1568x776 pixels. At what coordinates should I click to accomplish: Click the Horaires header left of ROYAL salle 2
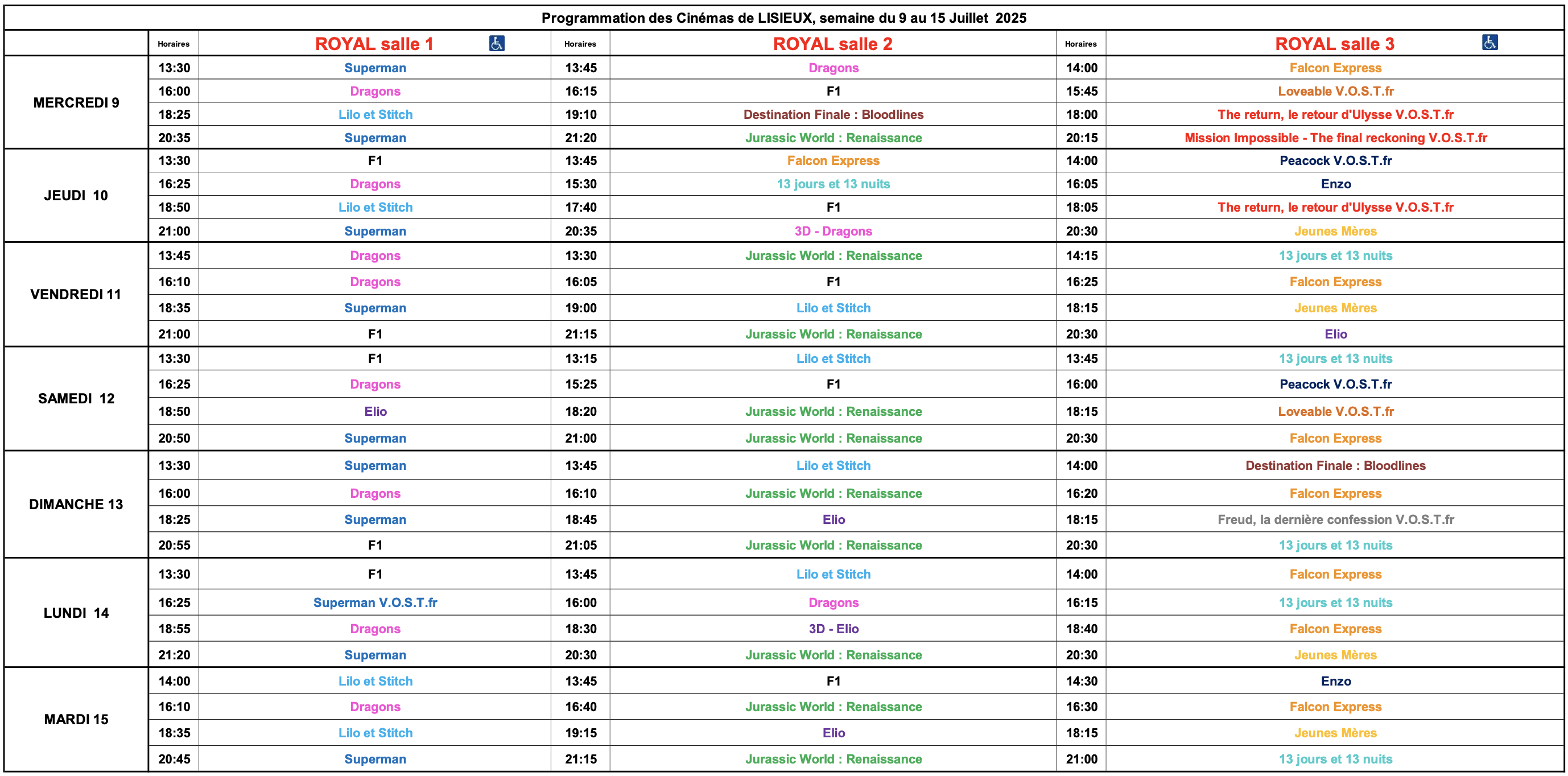point(580,44)
